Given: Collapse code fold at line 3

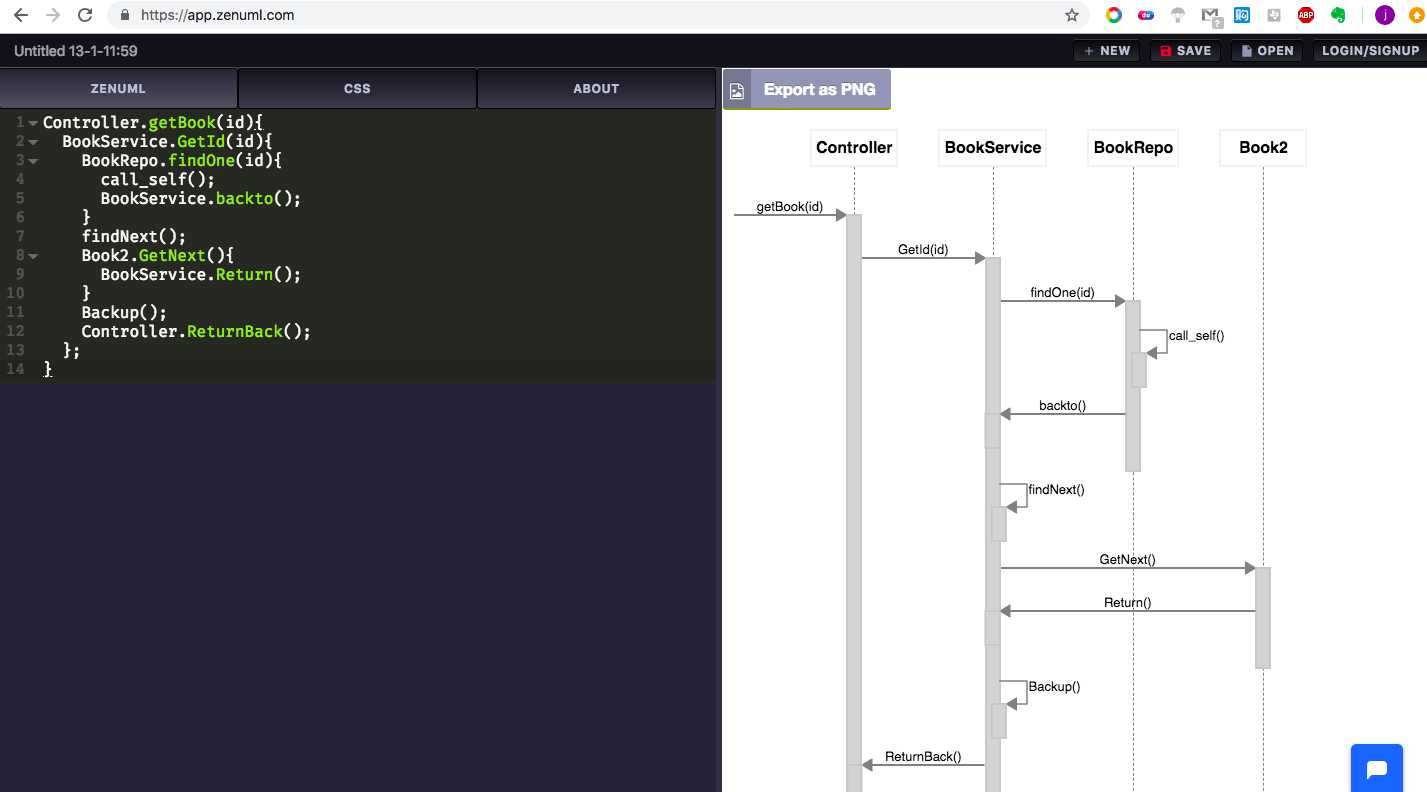Looking at the screenshot, I should point(33,161).
